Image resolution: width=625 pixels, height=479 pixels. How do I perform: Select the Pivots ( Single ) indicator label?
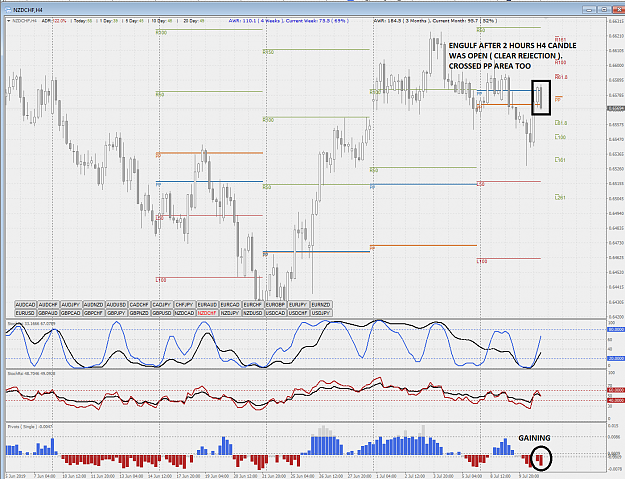coord(29,427)
